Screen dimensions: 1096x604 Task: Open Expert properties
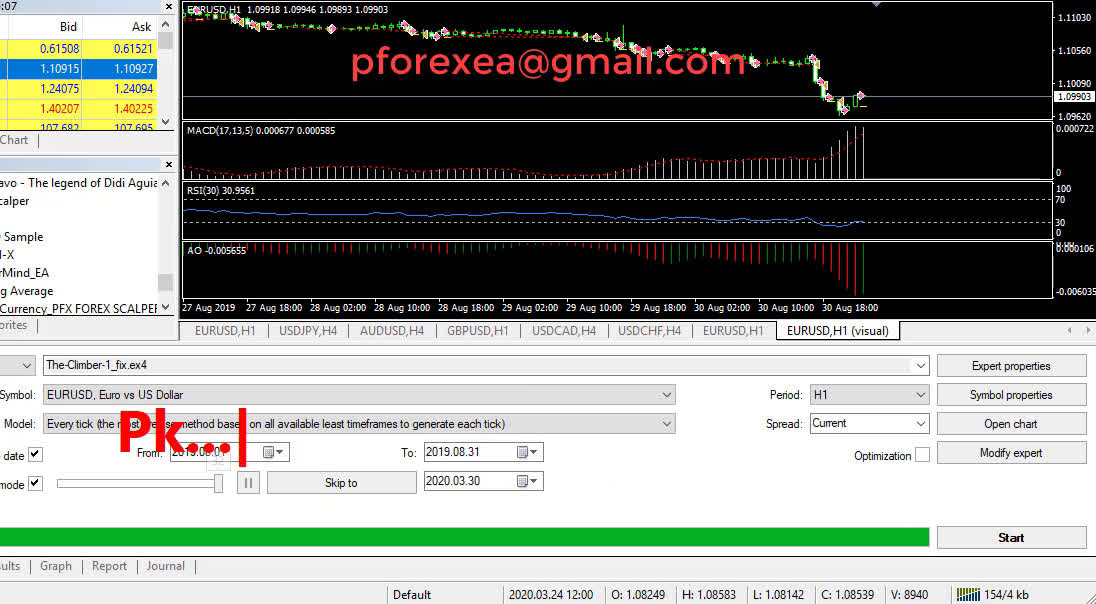(x=1010, y=366)
